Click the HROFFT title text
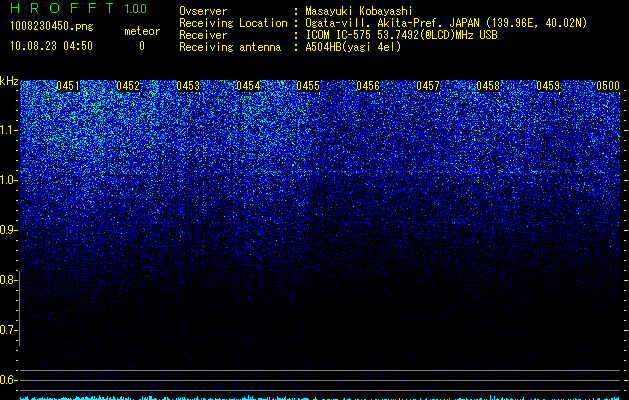This screenshot has height=400, width=629. tap(62, 8)
